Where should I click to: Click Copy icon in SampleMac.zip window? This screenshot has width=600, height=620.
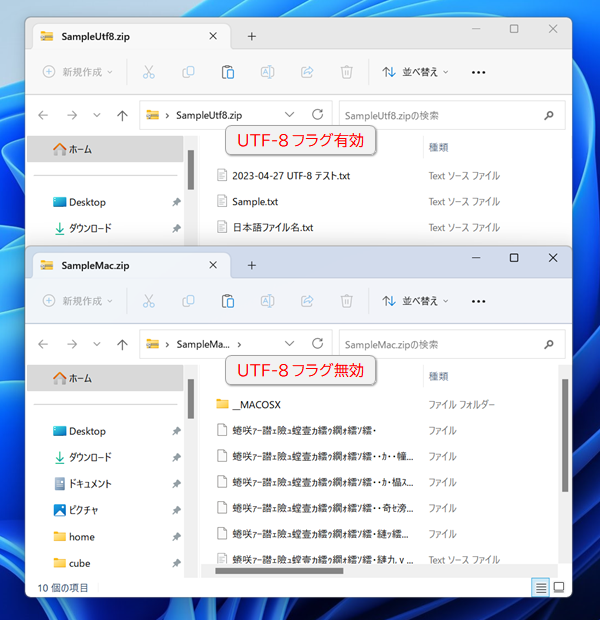click(x=188, y=301)
